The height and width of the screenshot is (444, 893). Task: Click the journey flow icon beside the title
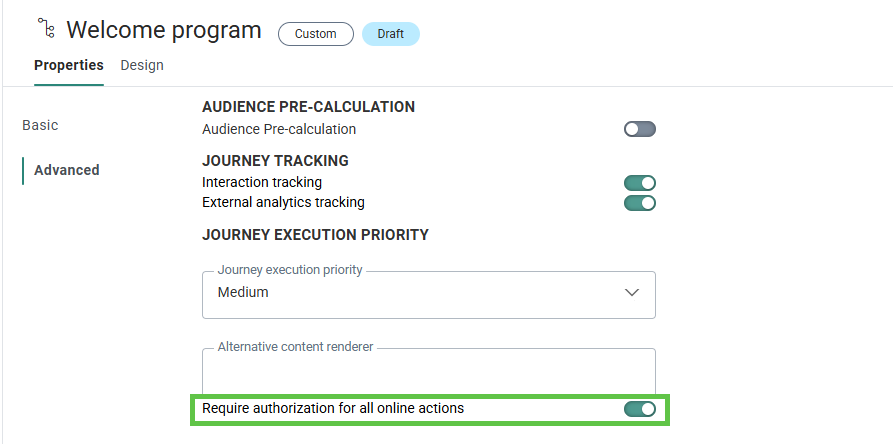click(x=44, y=29)
